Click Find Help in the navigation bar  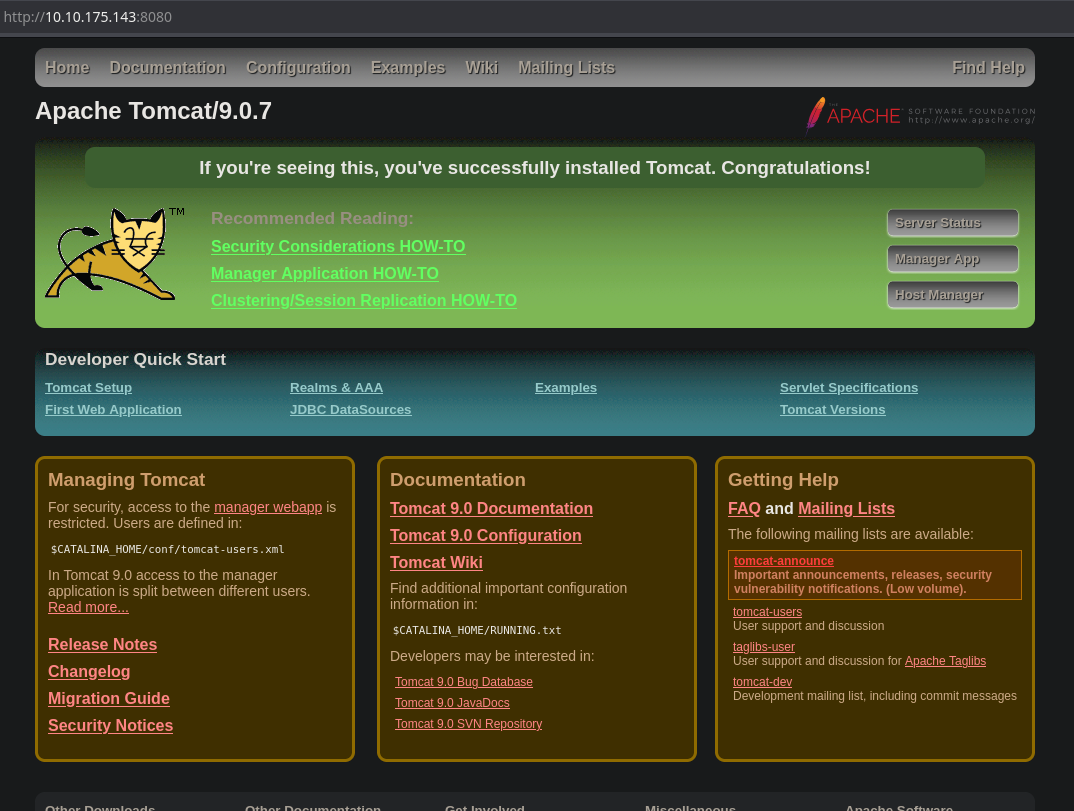point(988,68)
